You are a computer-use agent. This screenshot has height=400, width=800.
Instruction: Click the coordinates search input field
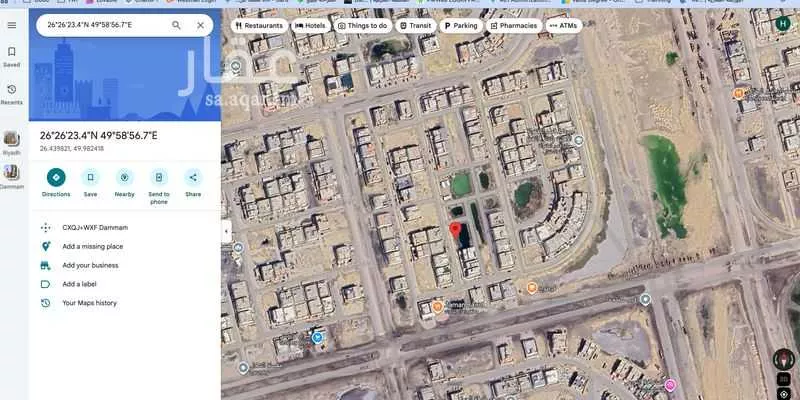(x=100, y=25)
